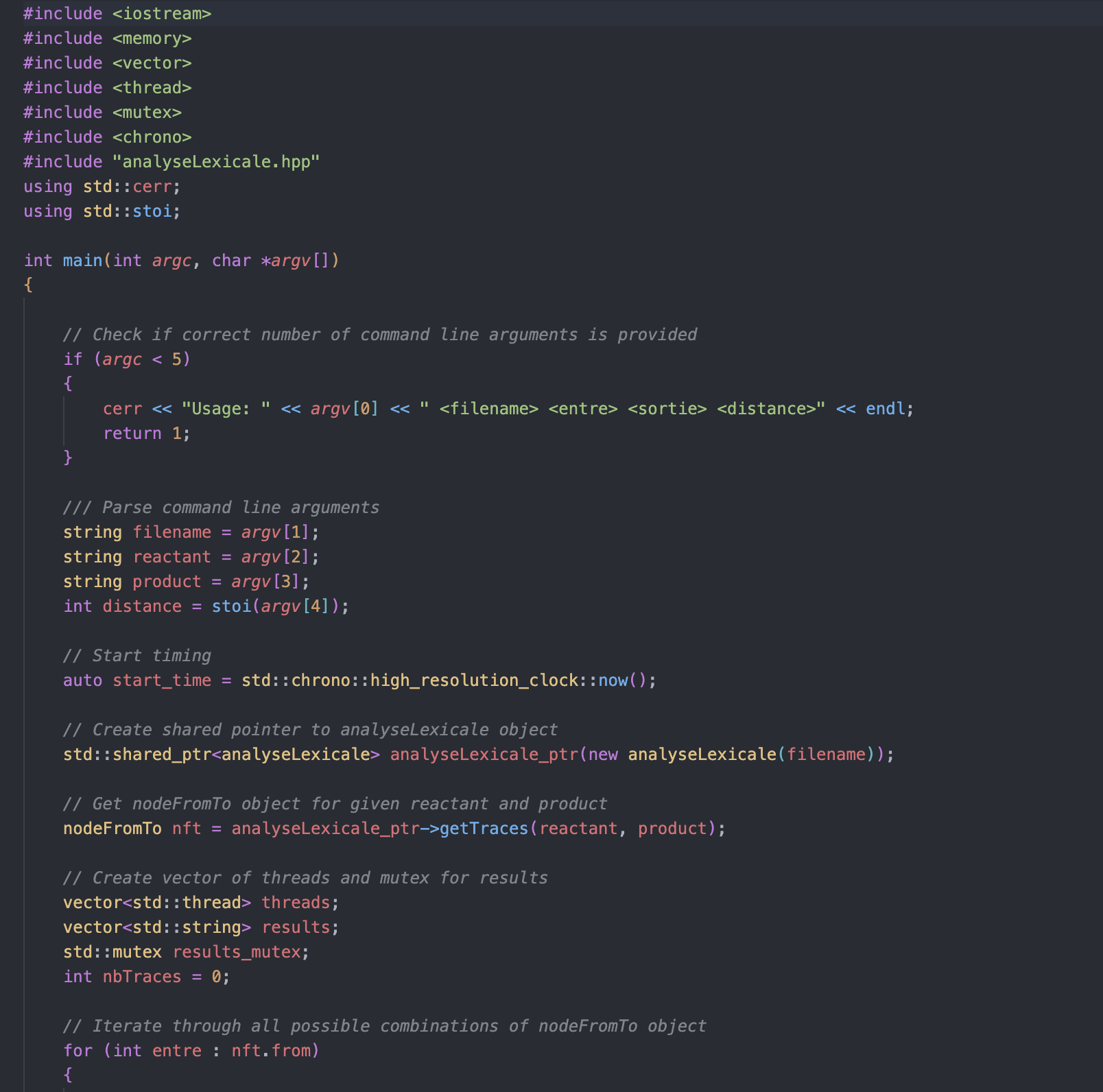Click the 'return 1;' statement
1103x1092 pixels.
tap(147, 434)
